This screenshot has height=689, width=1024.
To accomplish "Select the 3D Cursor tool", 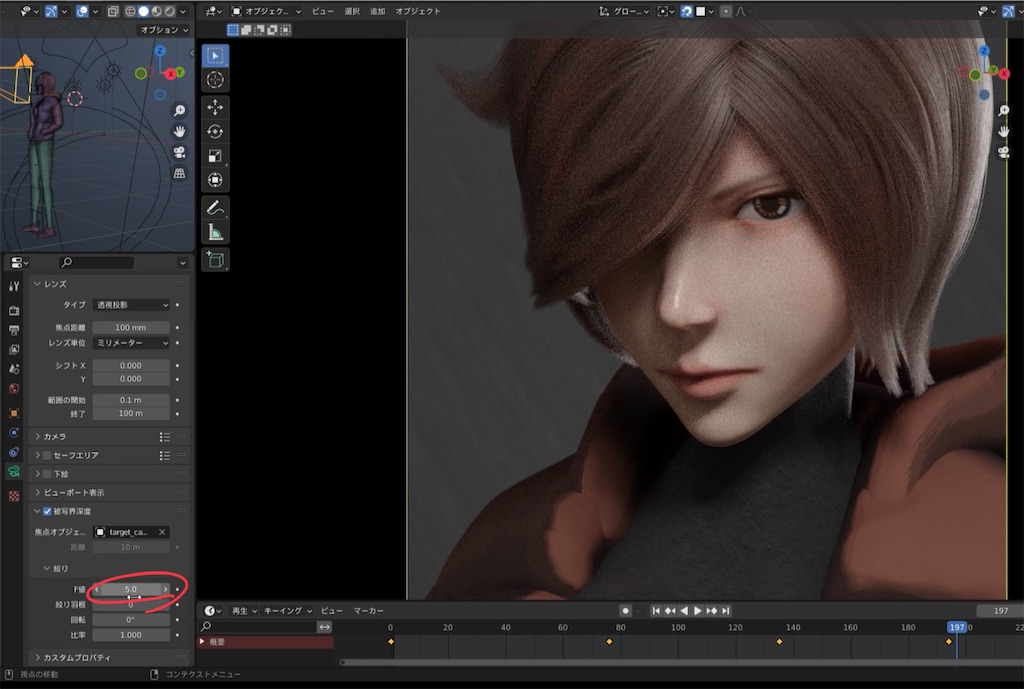I will pyautogui.click(x=215, y=79).
